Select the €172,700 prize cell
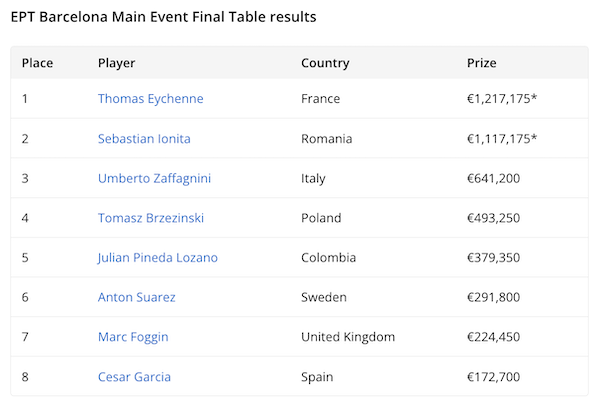This screenshot has height=414, width=600. pos(494,377)
